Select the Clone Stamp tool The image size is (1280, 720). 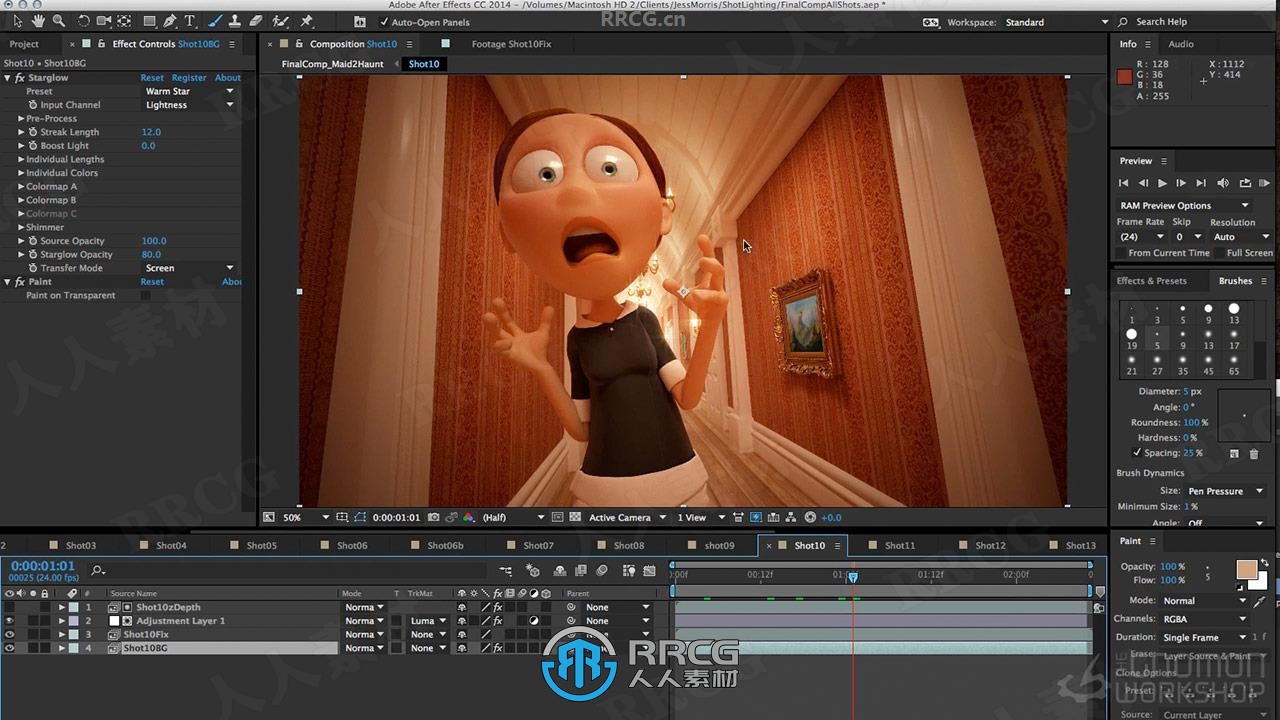point(235,21)
